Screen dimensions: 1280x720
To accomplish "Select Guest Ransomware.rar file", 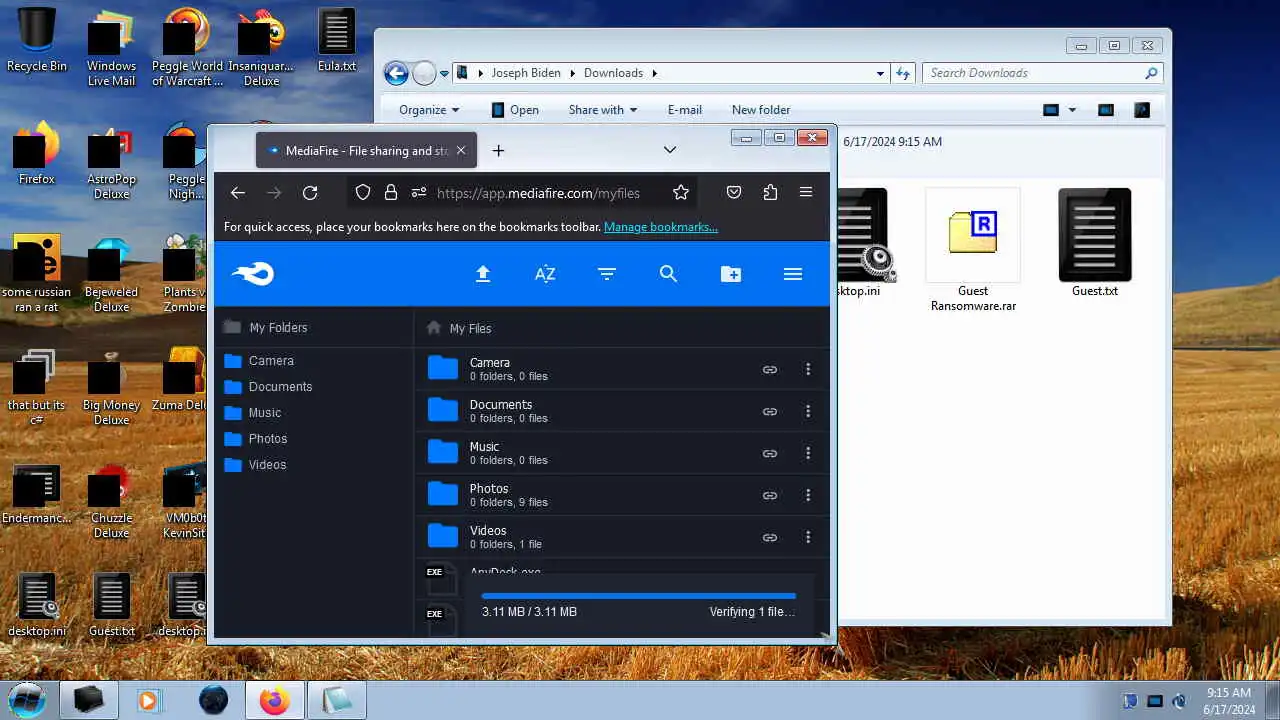I will [973, 250].
